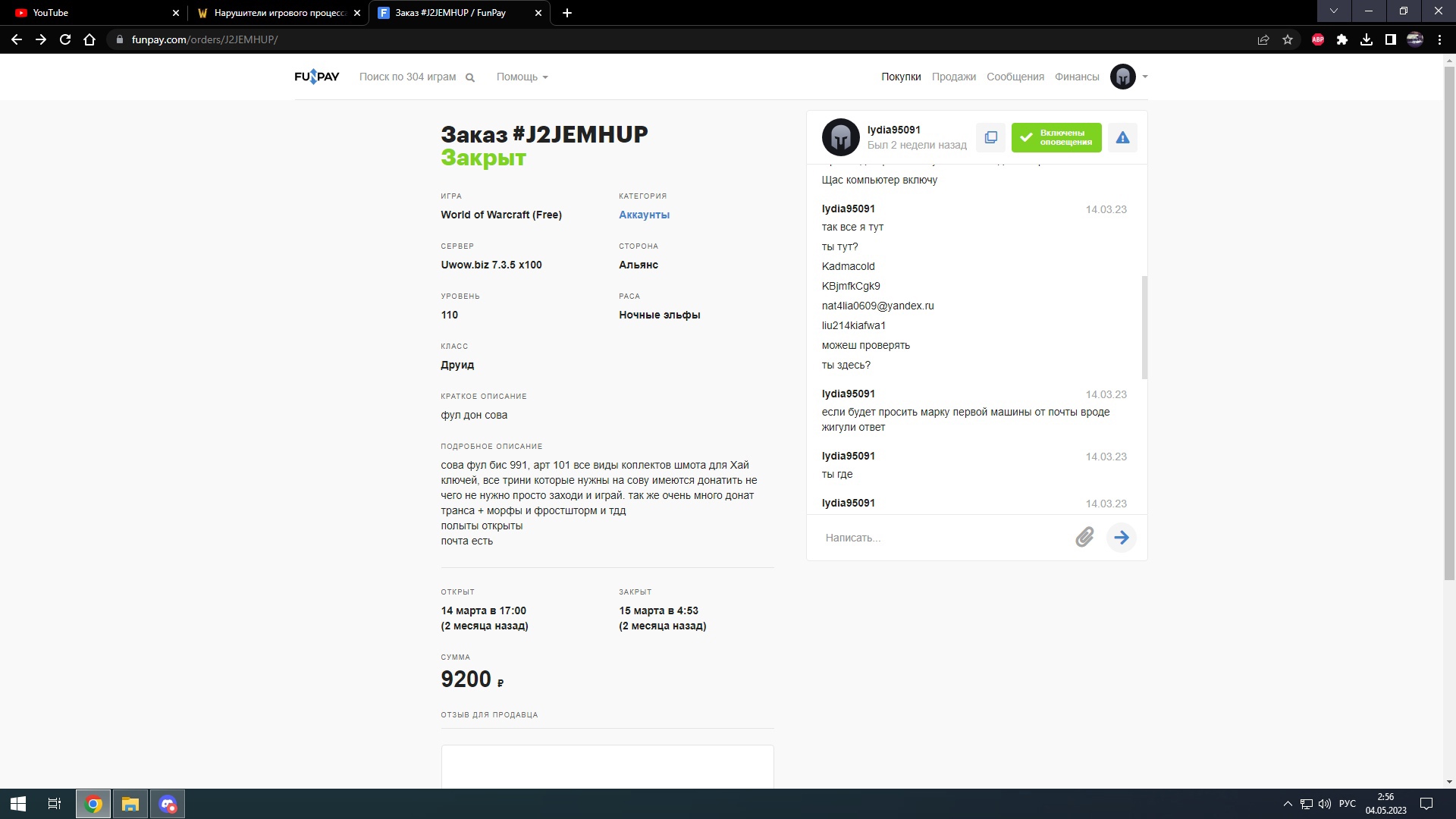View site lock info in address bar
The width and height of the screenshot is (1456, 819).
tap(119, 39)
